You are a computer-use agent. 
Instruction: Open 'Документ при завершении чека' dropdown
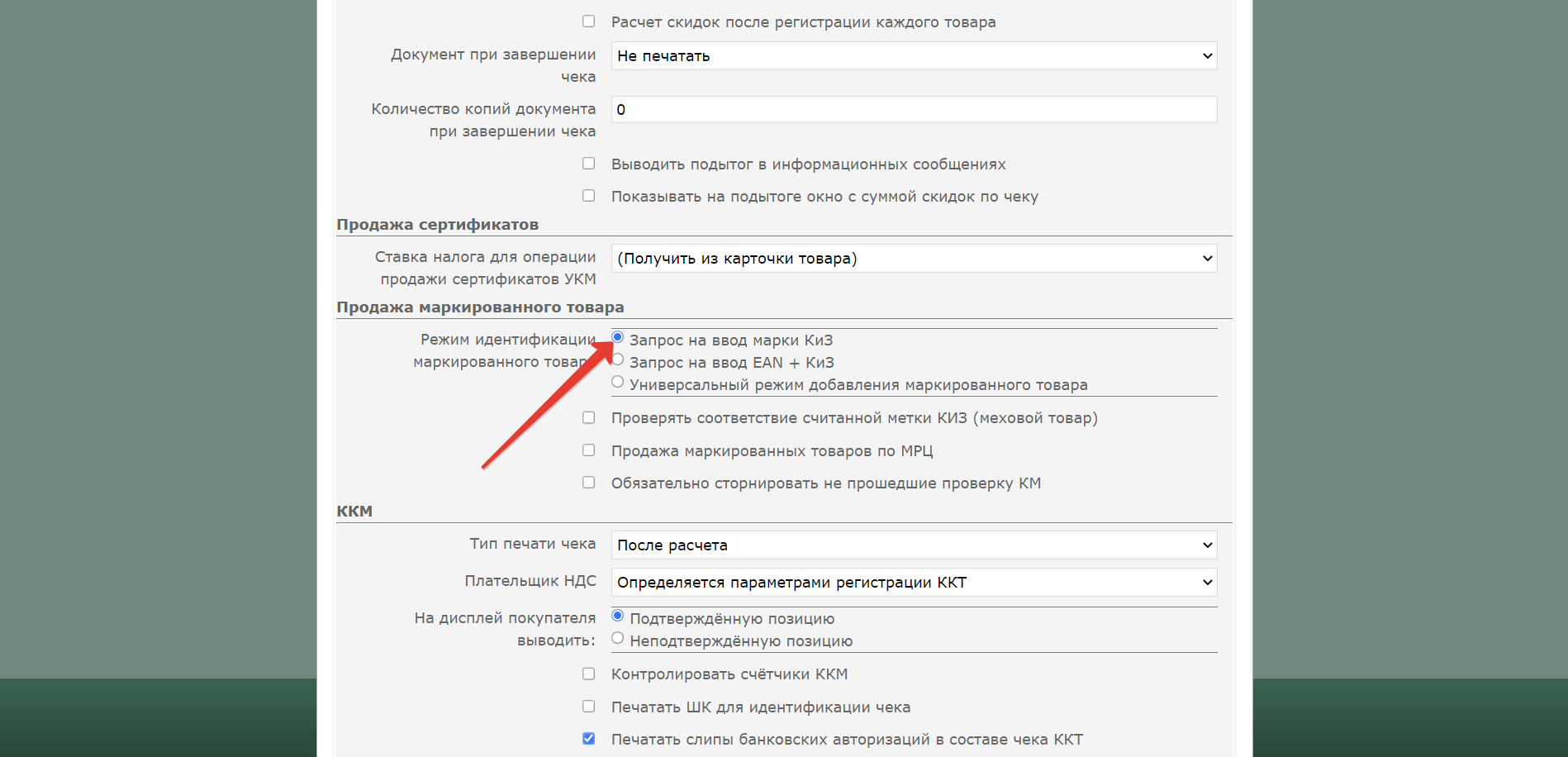click(x=914, y=56)
